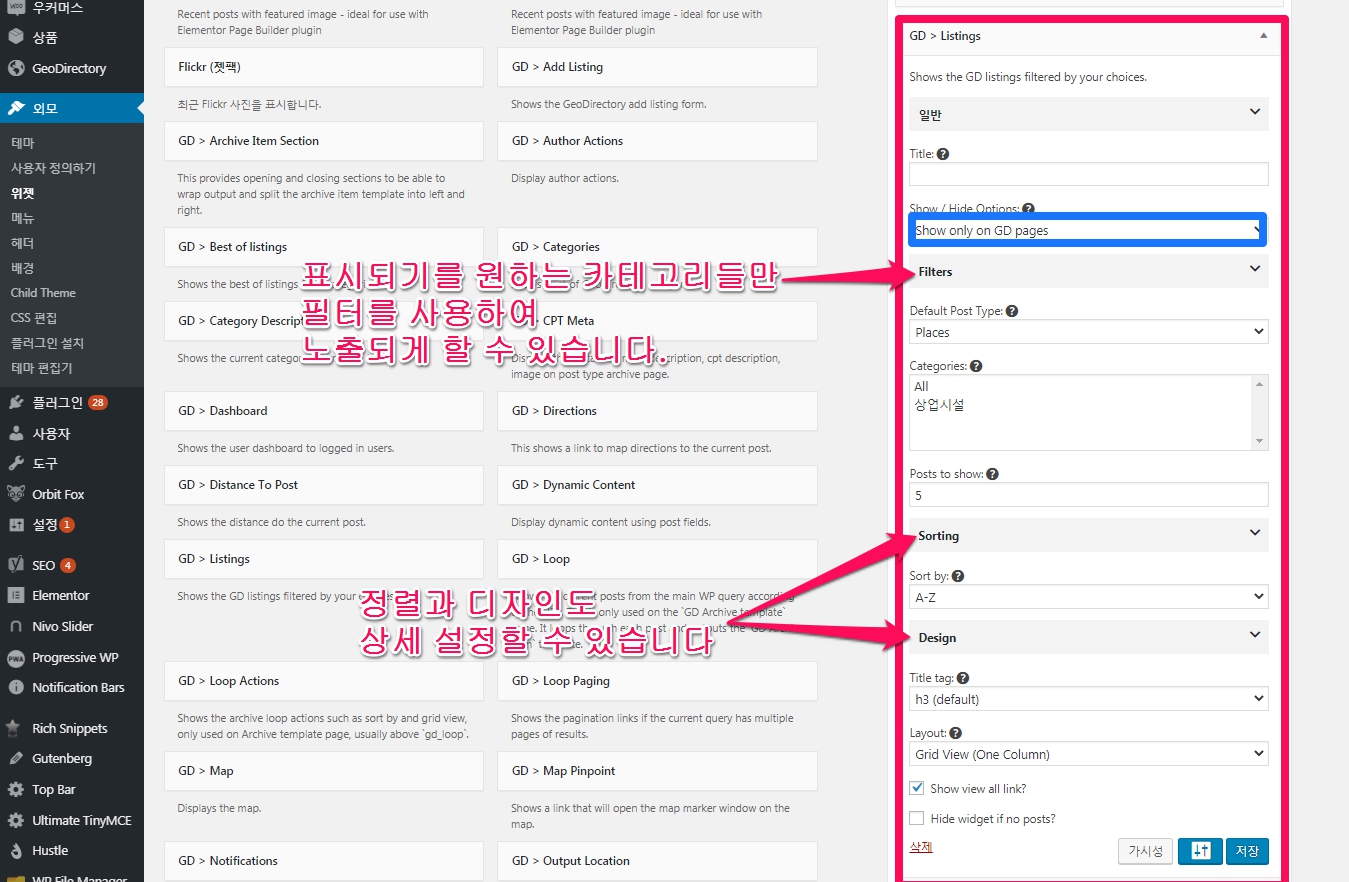Click the 삭제 delete link
The width and height of the screenshot is (1349, 882).
(921, 847)
